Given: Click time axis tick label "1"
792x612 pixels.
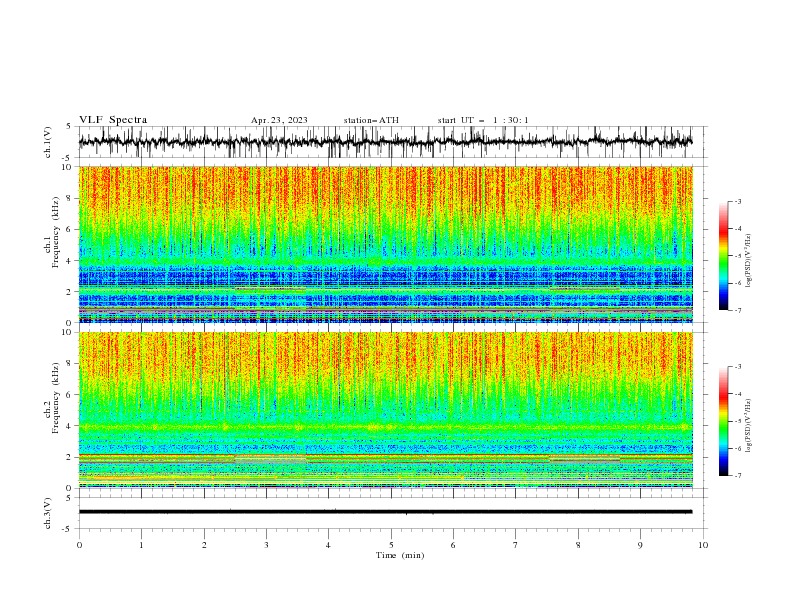Looking at the screenshot, I should [141, 545].
